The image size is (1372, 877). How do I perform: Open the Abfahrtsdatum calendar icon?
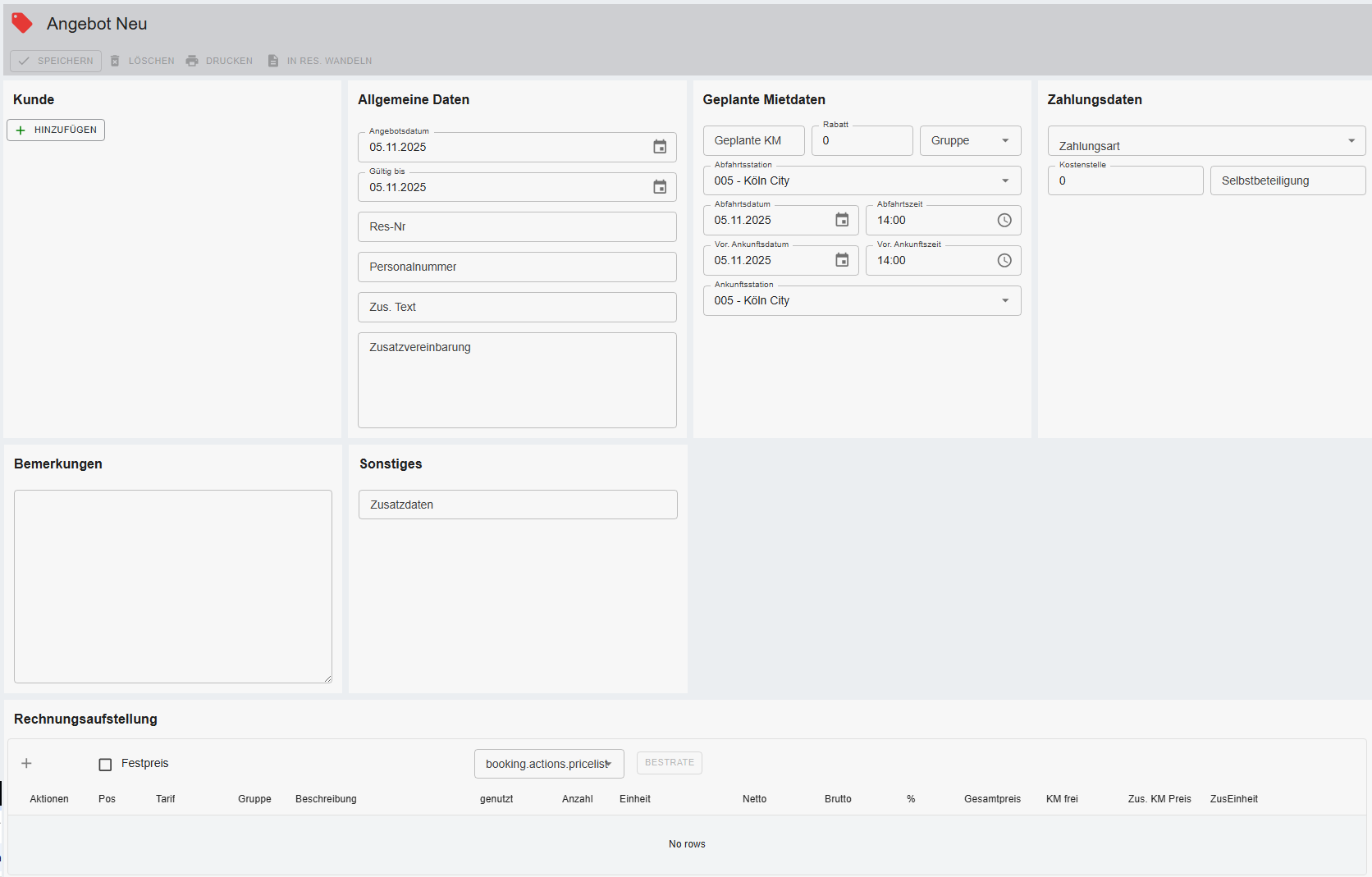coord(842,220)
